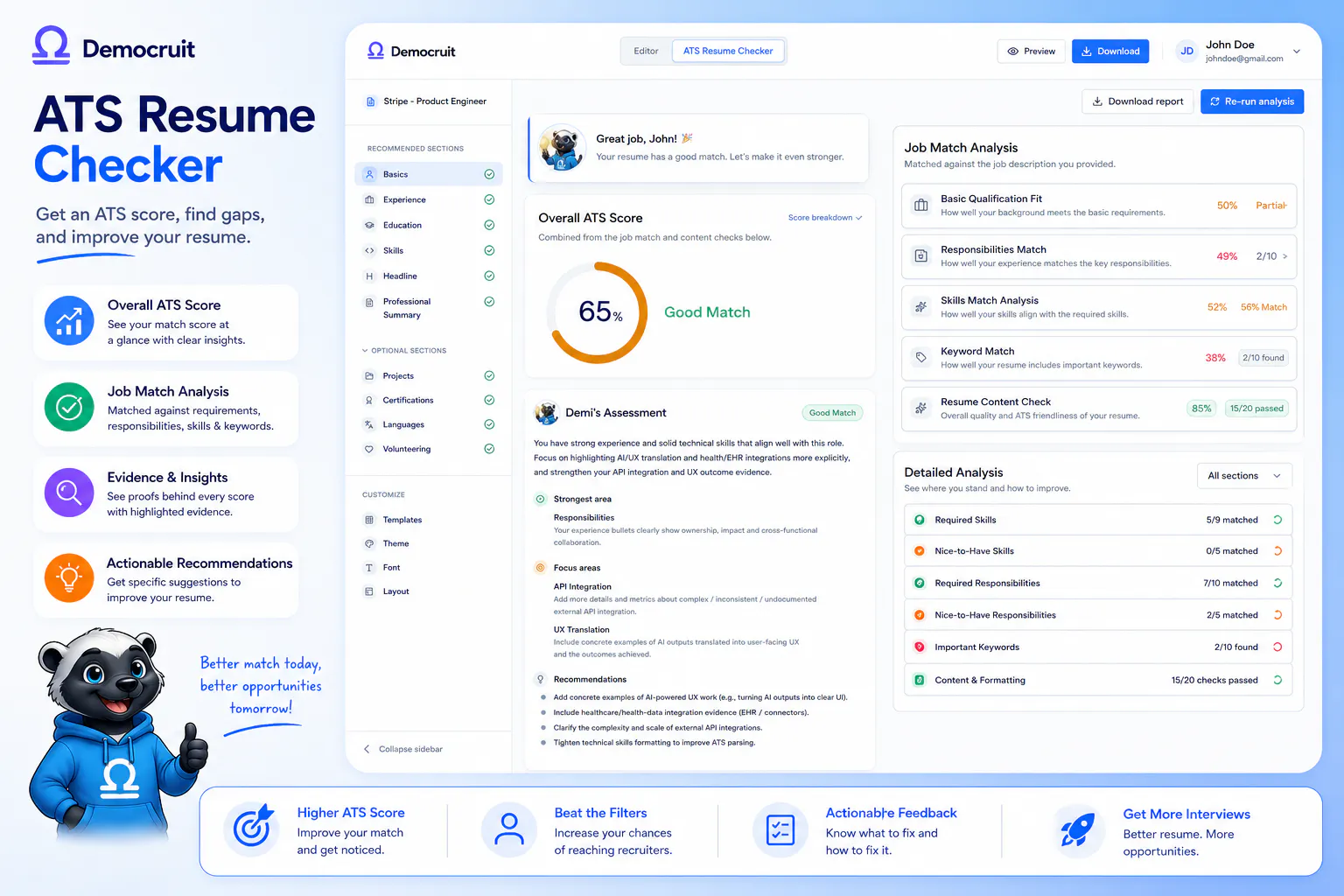Click the Theme palette icon
Viewport: 1344px width, 896px height.
point(369,543)
